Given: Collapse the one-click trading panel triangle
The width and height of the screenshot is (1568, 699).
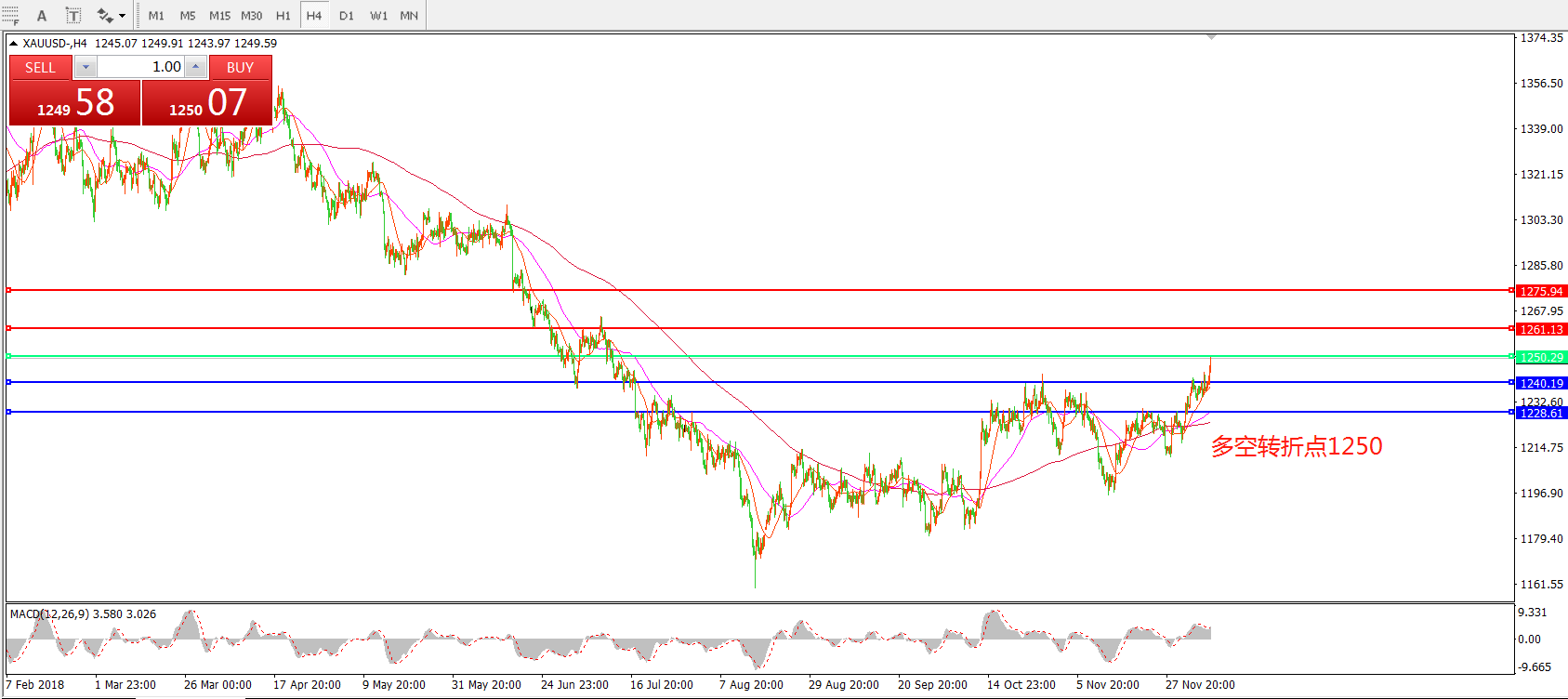Looking at the screenshot, I should (x=14, y=44).
